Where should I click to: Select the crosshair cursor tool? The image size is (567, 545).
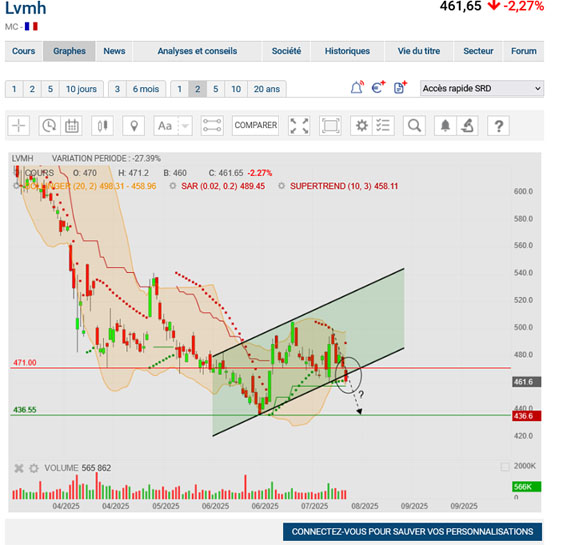[18, 126]
